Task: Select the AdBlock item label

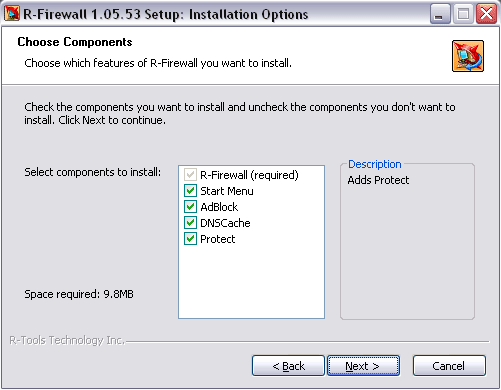Action: (219, 207)
